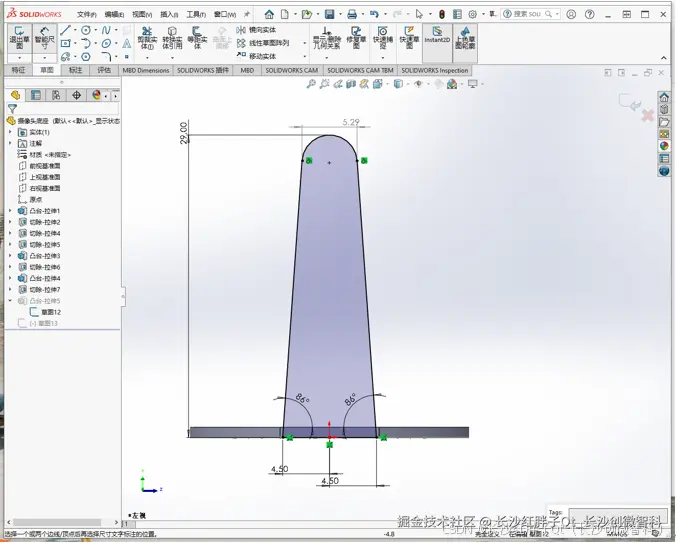
Task: Open the dropdown under 快速捕捉
Action: point(383,57)
